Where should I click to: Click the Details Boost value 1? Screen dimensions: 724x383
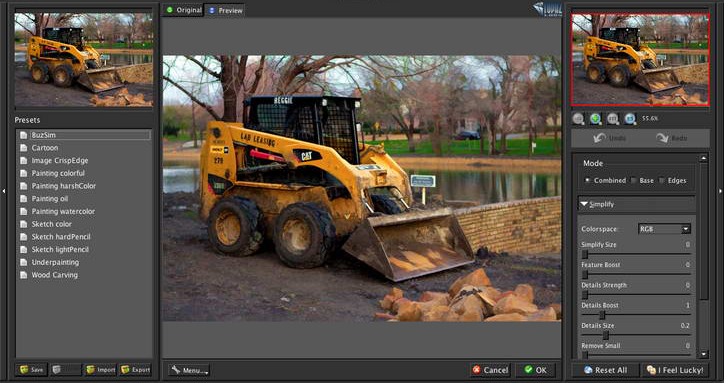(x=688, y=305)
